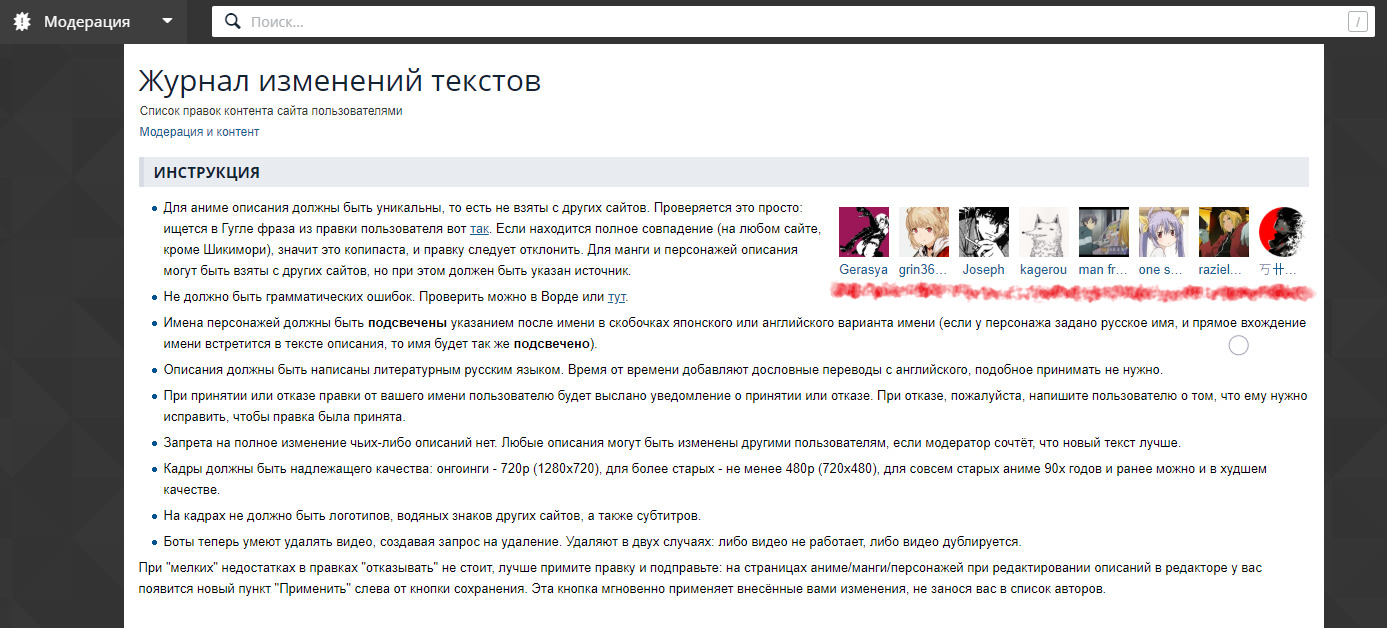Open the kagerou wolf avatar
This screenshot has width=1387, height=628.
(1043, 232)
